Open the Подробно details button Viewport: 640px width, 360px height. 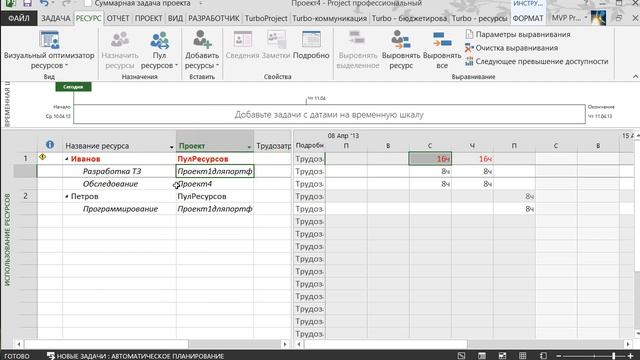click(x=311, y=45)
